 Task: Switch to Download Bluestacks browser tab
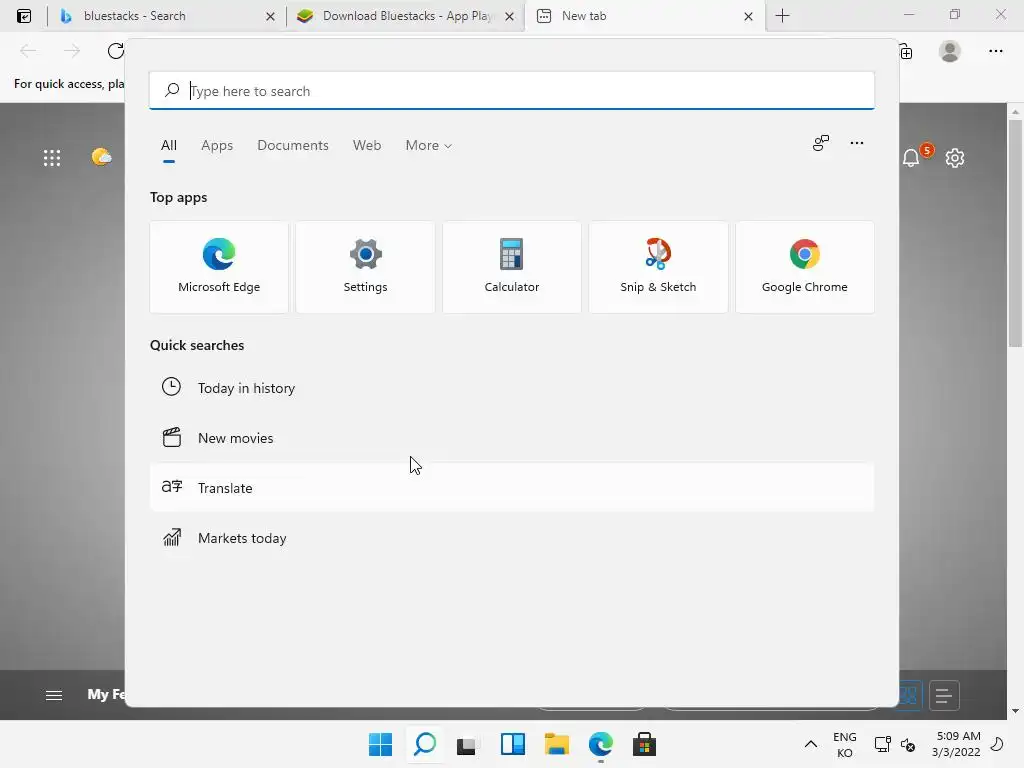point(405,16)
